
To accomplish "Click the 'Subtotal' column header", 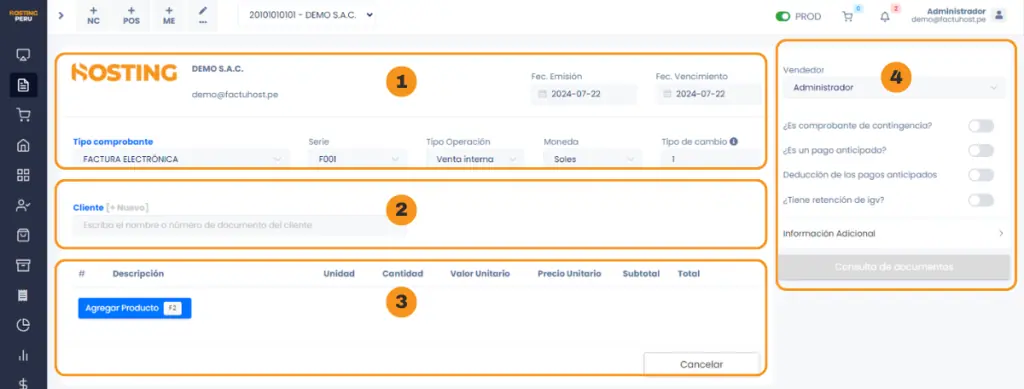I will [641, 273].
